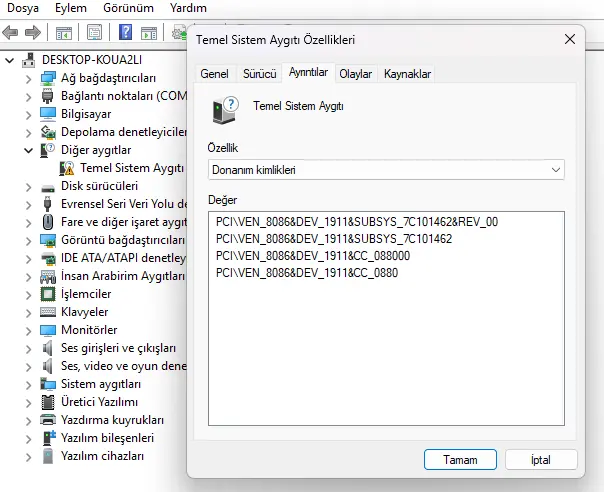Screen dimensions: 604x492
Task: Select Ses, video ve oyun tree item
Action: pyautogui.click(x=123, y=366)
